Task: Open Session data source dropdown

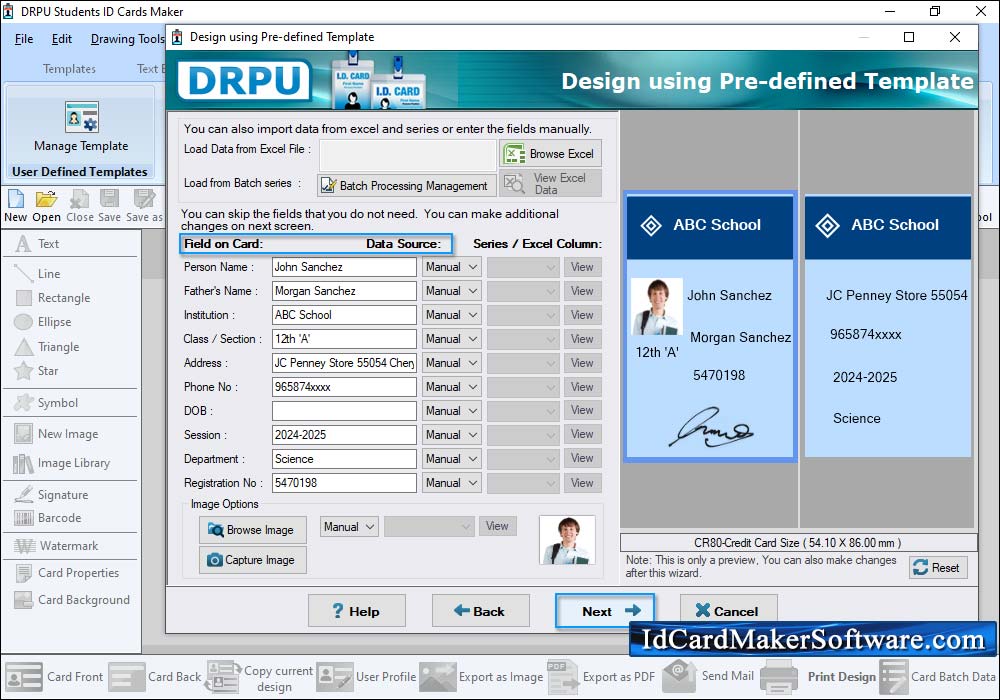Action: 452,435
